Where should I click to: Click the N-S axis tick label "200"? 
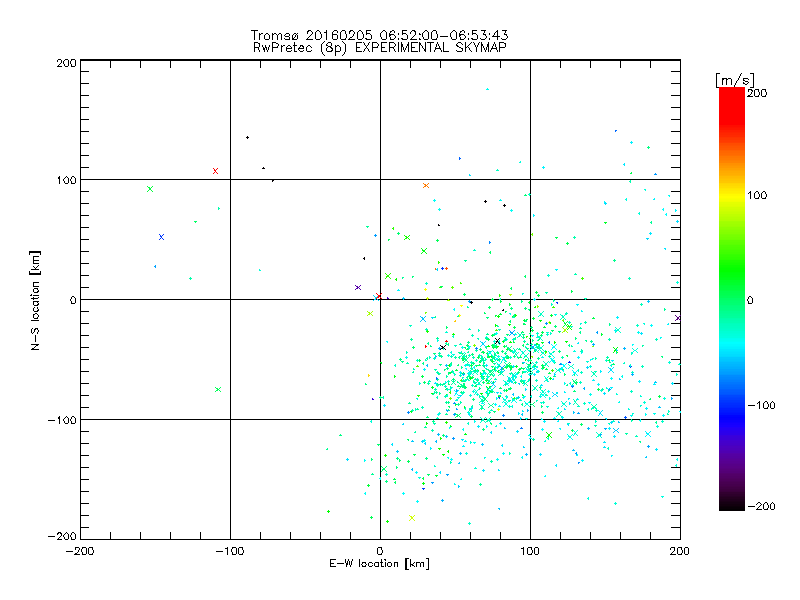click(66, 63)
